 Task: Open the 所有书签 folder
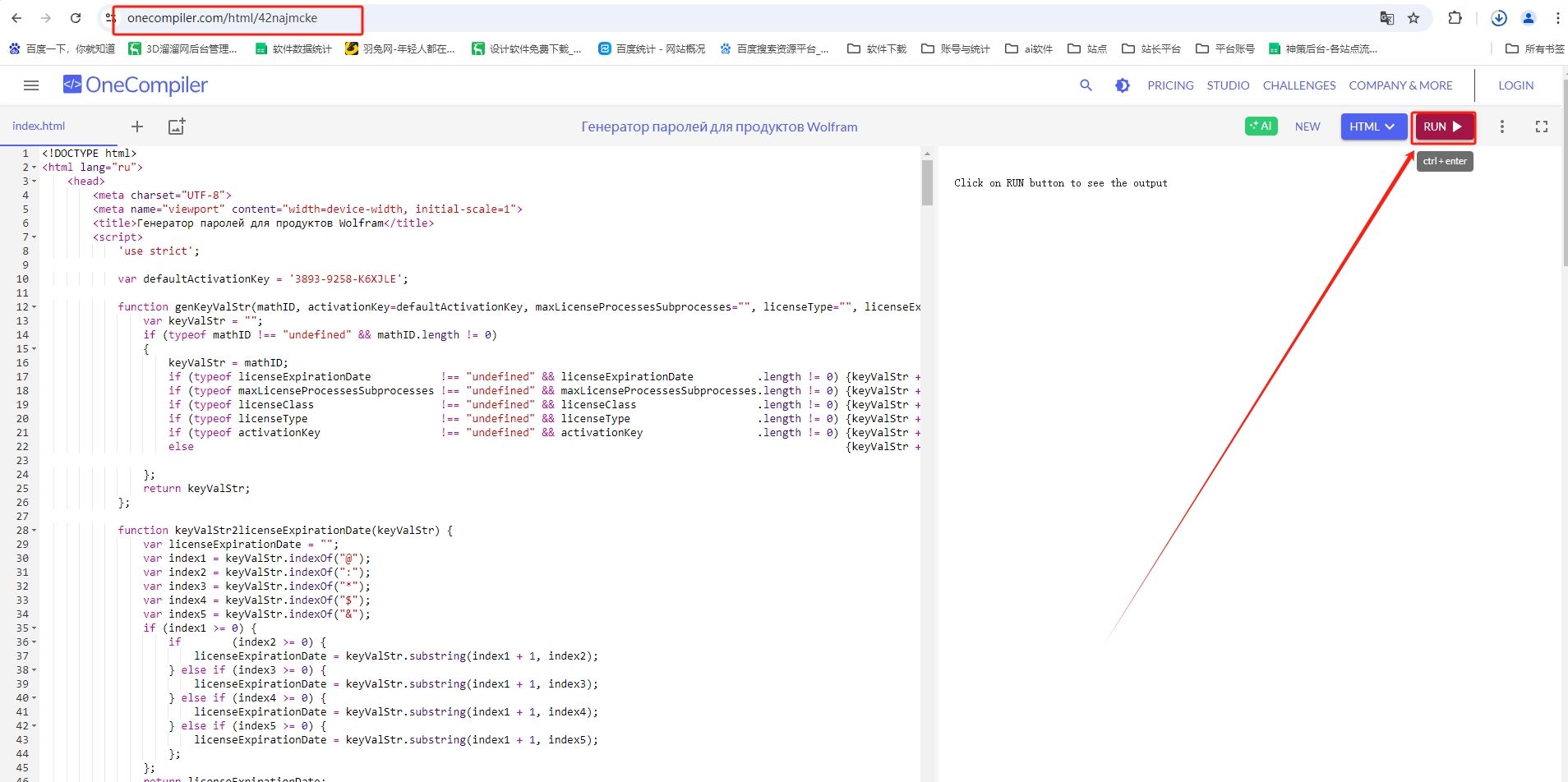1534,49
